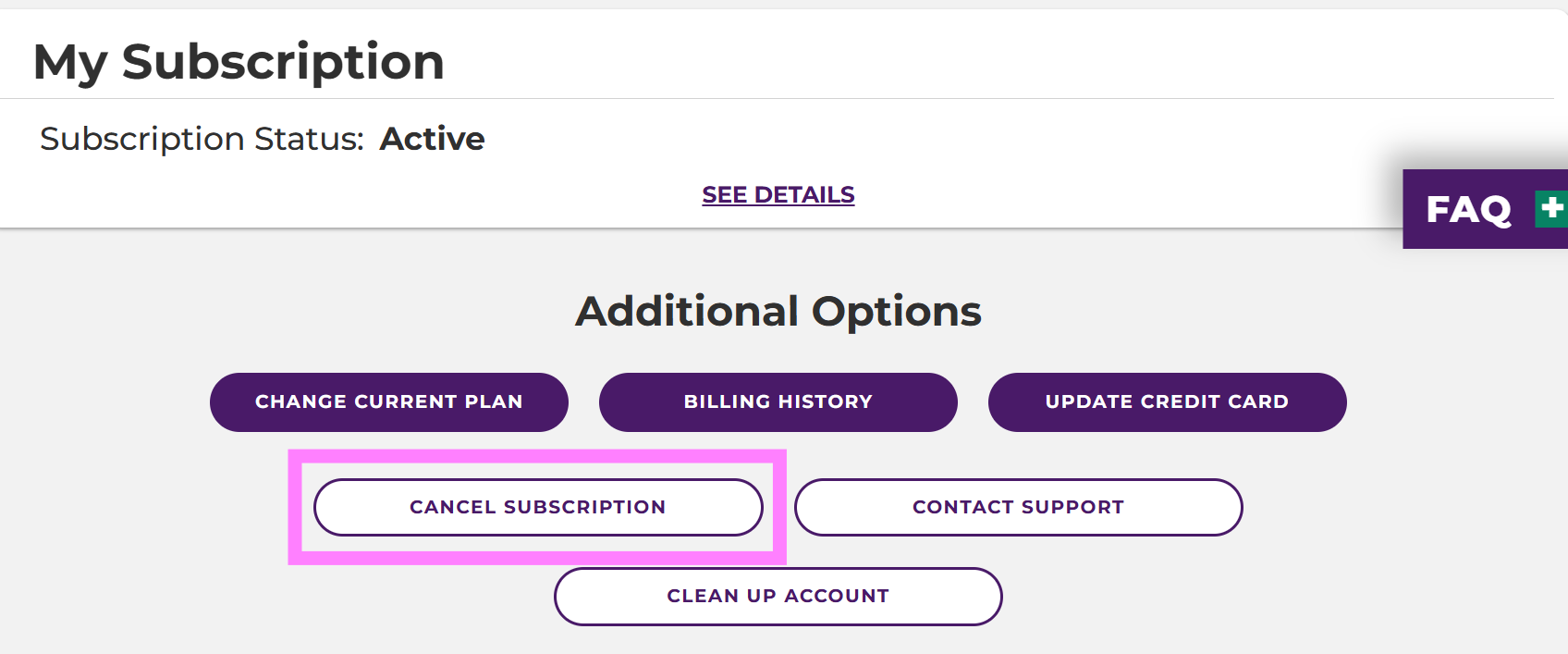Screen dimensions: 1568x654
Task: Open Billing History
Action: pos(778,402)
